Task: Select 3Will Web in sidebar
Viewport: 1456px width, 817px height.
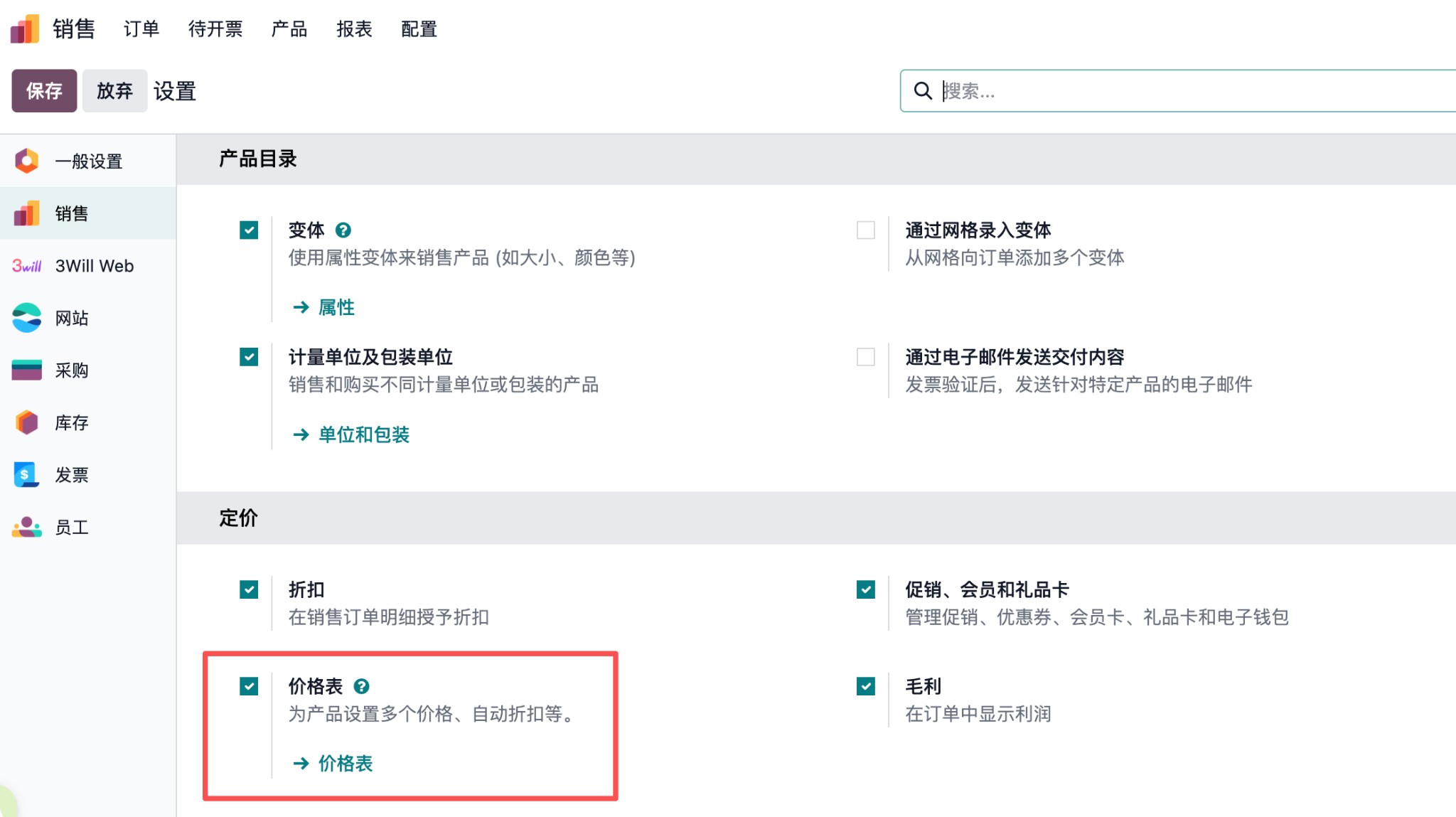Action: click(88, 266)
